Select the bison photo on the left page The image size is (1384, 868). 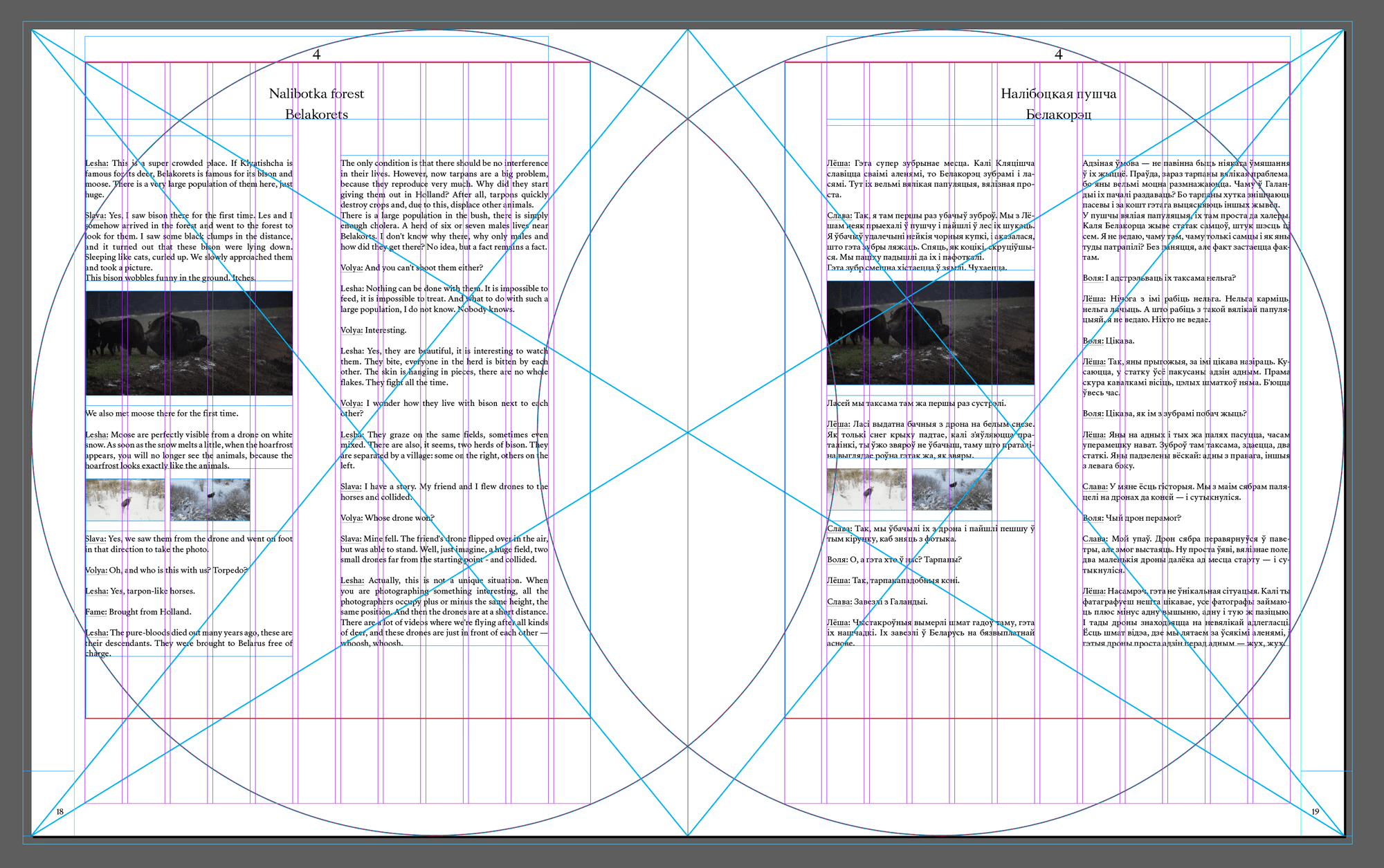(x=189, y=343)
